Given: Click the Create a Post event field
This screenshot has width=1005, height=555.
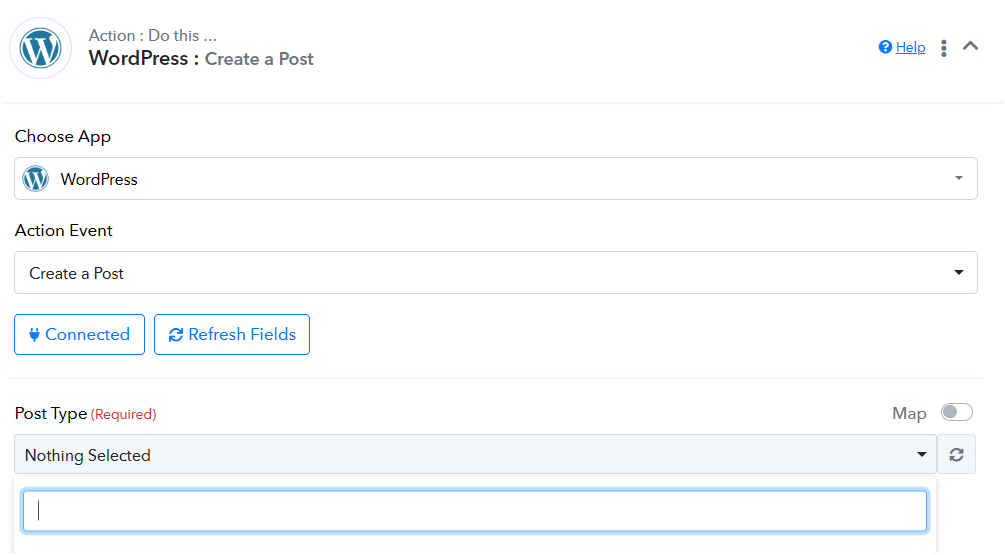Looking at the screenshot, I should (x=495, y=272).
